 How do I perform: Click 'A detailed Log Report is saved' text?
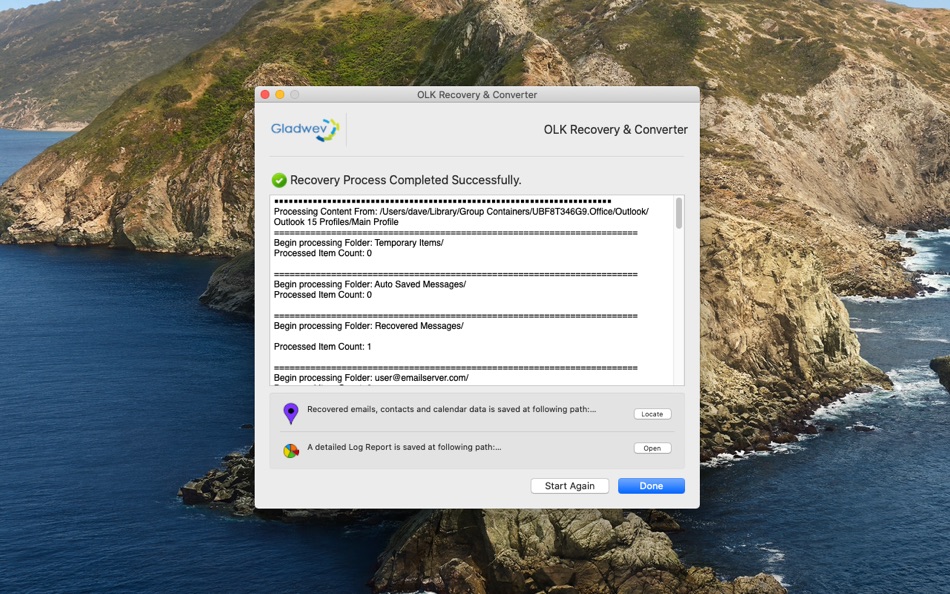404,447
